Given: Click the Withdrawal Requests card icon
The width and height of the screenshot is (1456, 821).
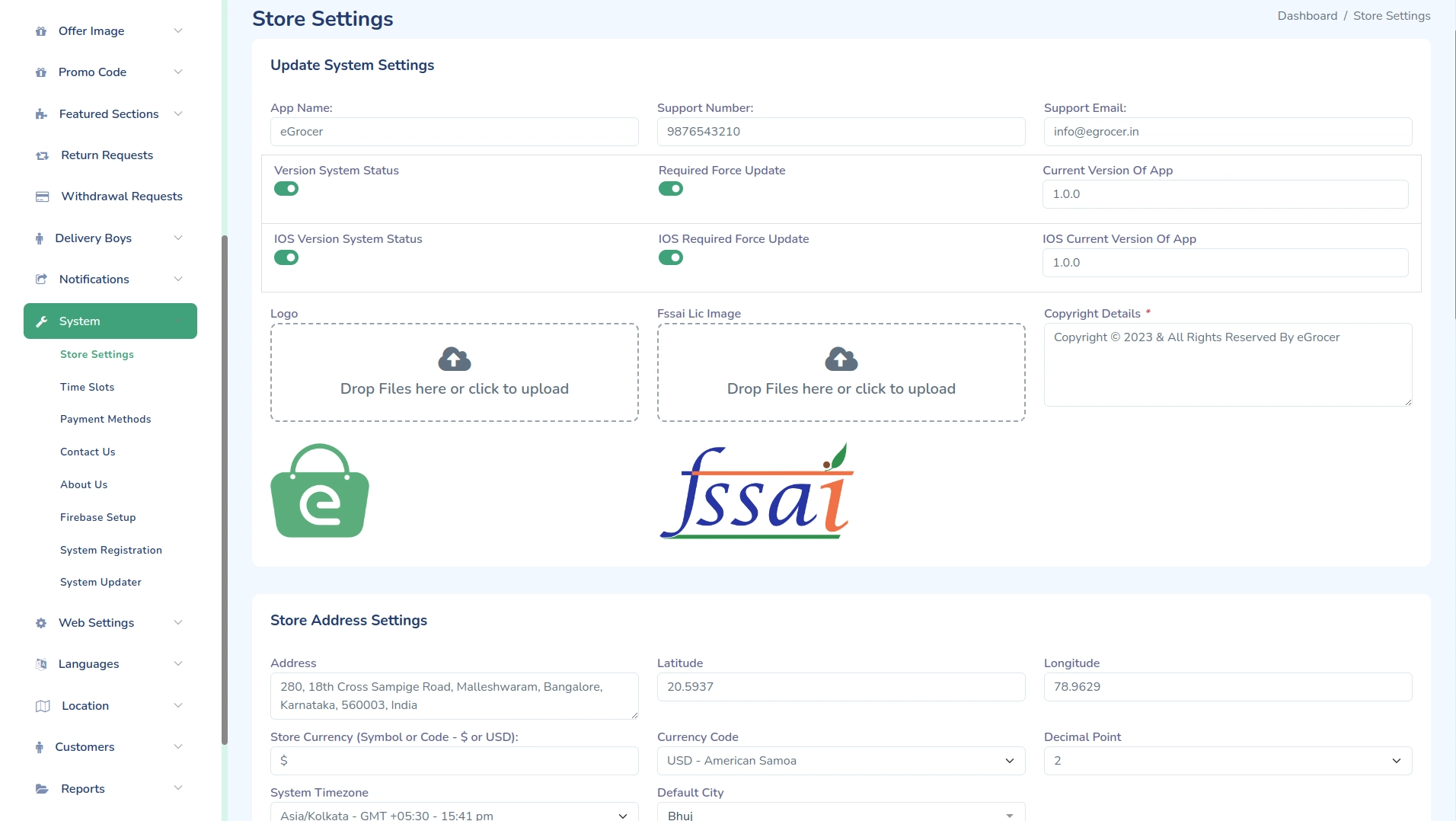Looking at the screenshot, I should (x=43, y=196).
